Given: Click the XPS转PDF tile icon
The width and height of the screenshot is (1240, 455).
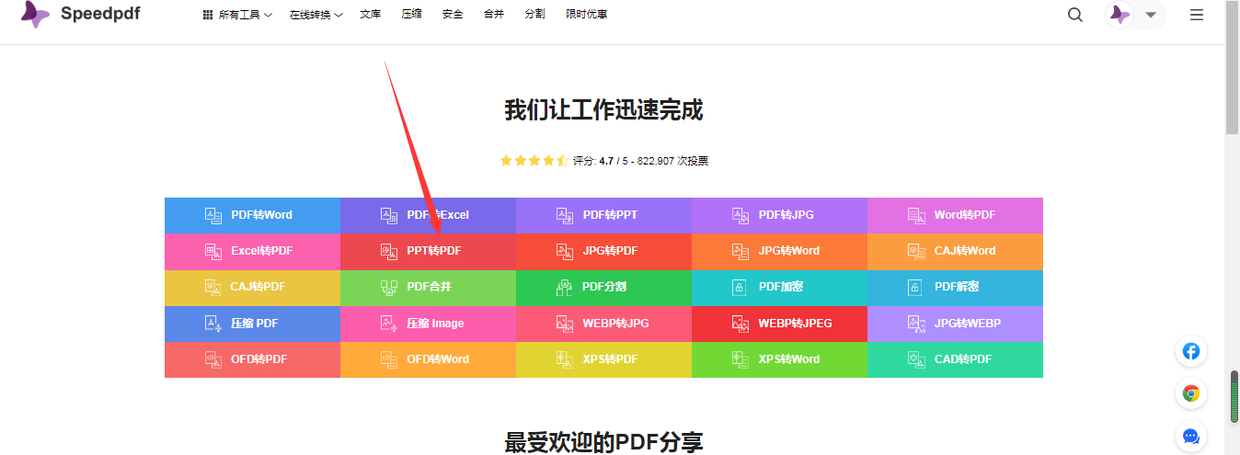Looking at the screenshot, I should [x=565, y=359].
